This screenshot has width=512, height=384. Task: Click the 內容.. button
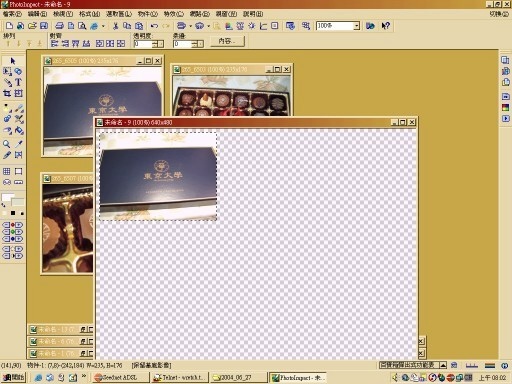227,41
